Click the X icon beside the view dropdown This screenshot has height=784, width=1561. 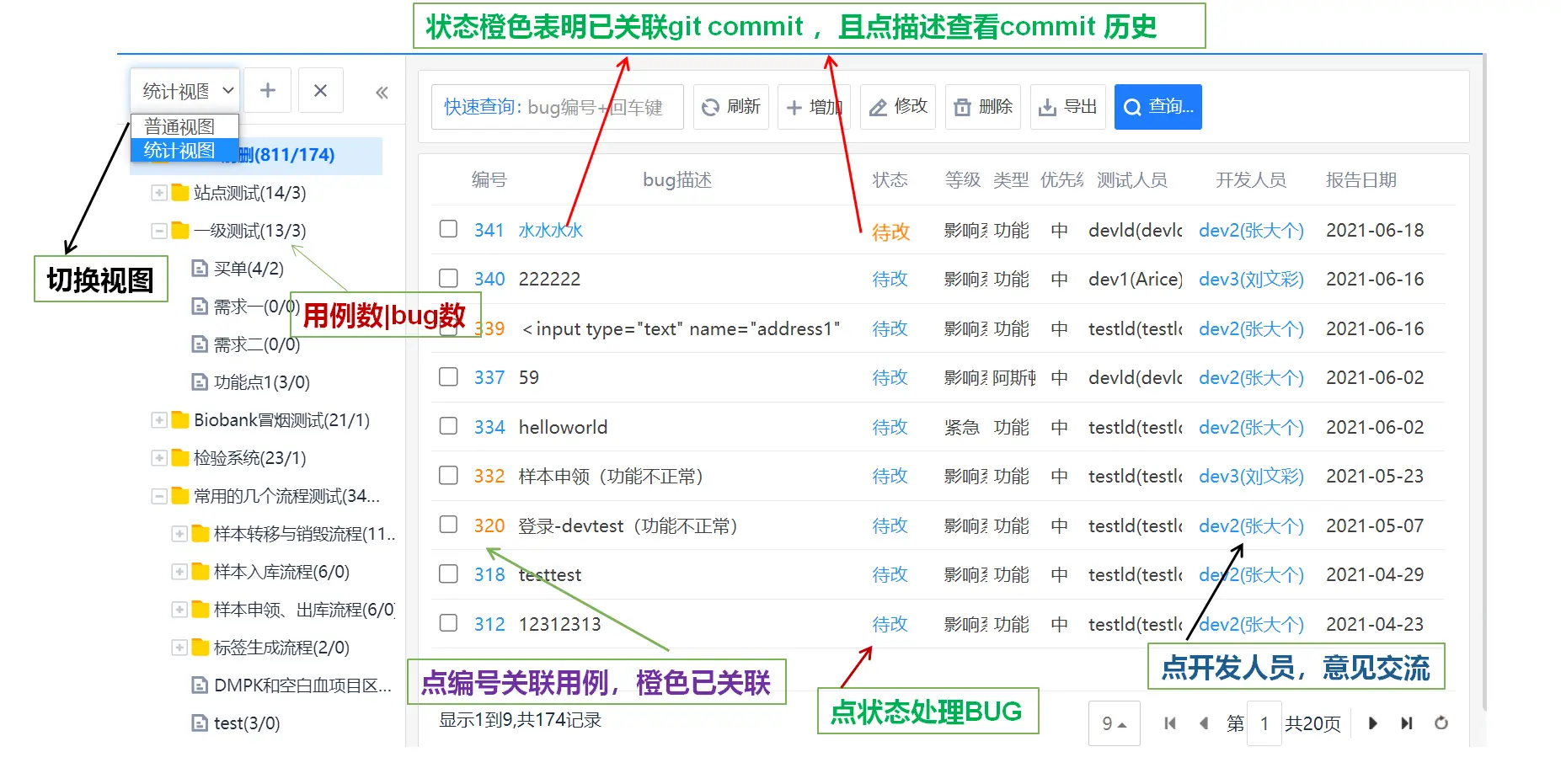[x=320, y=90]
